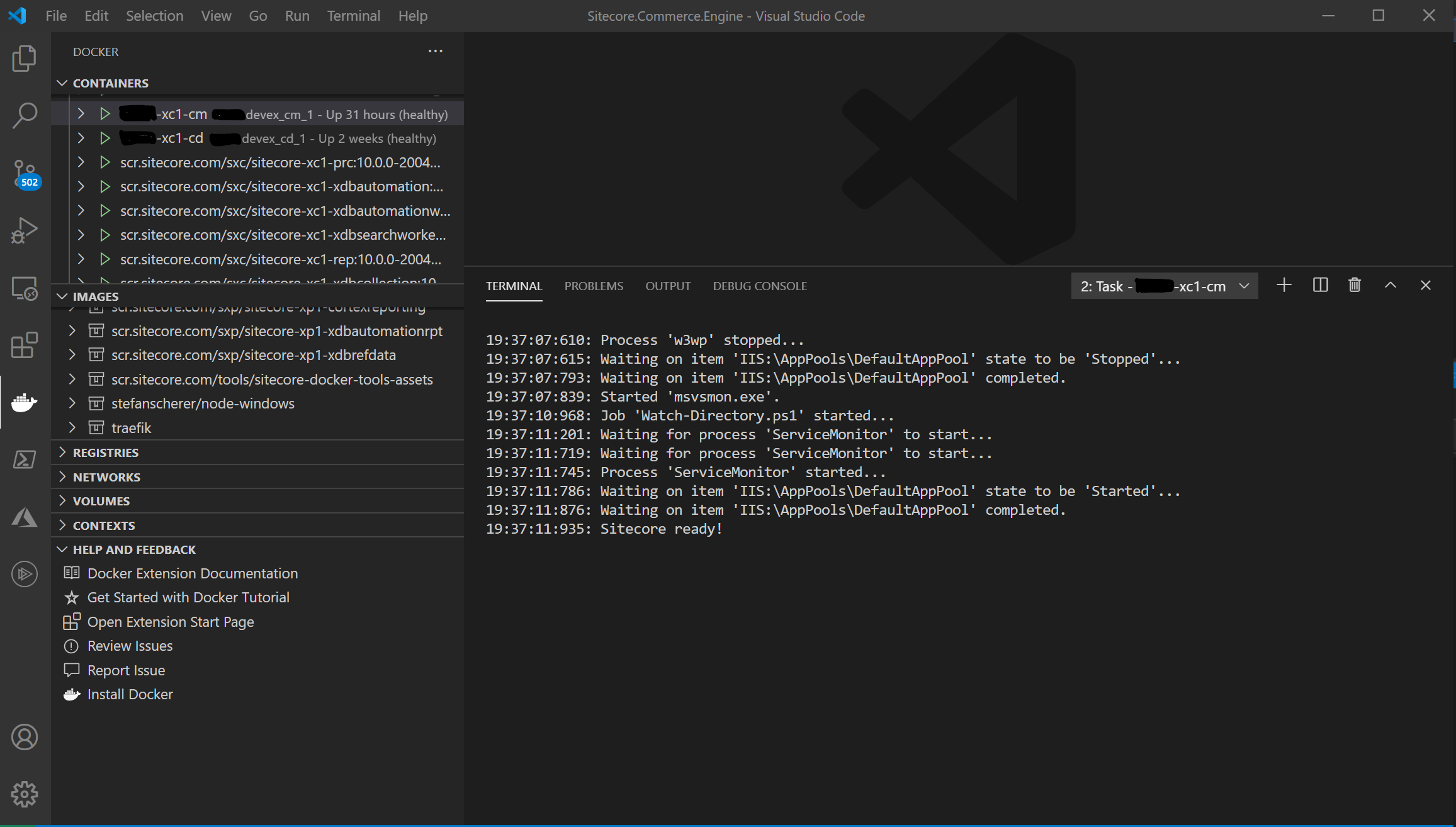The image size is (1456, 827).
Task: Open the Explorer view in activity bar
Action: [25, 59]
